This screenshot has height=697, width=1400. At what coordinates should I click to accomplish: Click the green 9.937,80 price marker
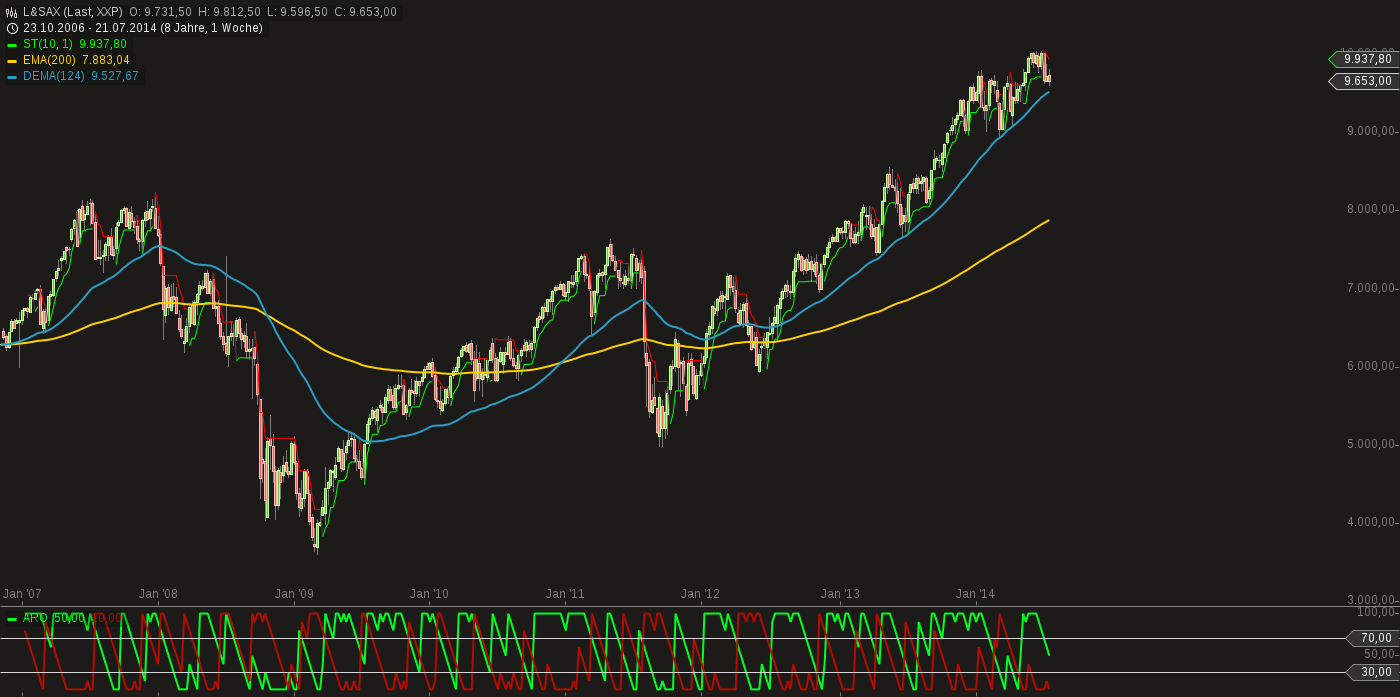(1365, 59)
